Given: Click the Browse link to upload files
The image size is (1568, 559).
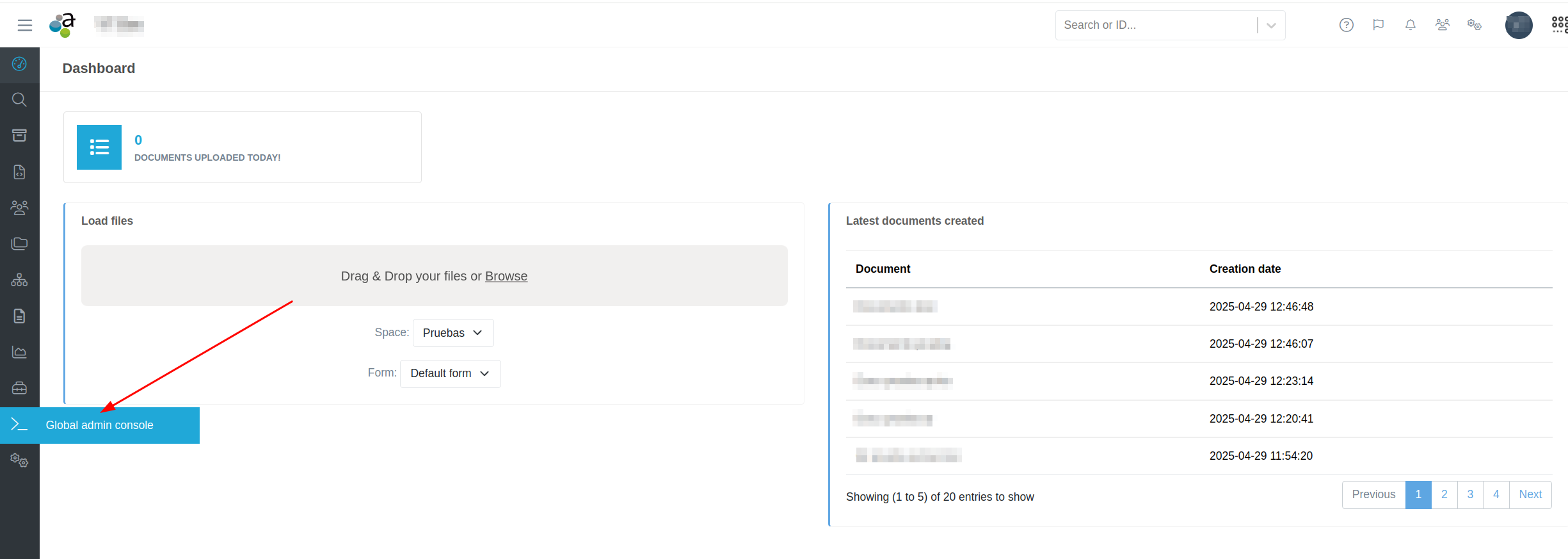Looking at the screenshot, I should point(506,276).
